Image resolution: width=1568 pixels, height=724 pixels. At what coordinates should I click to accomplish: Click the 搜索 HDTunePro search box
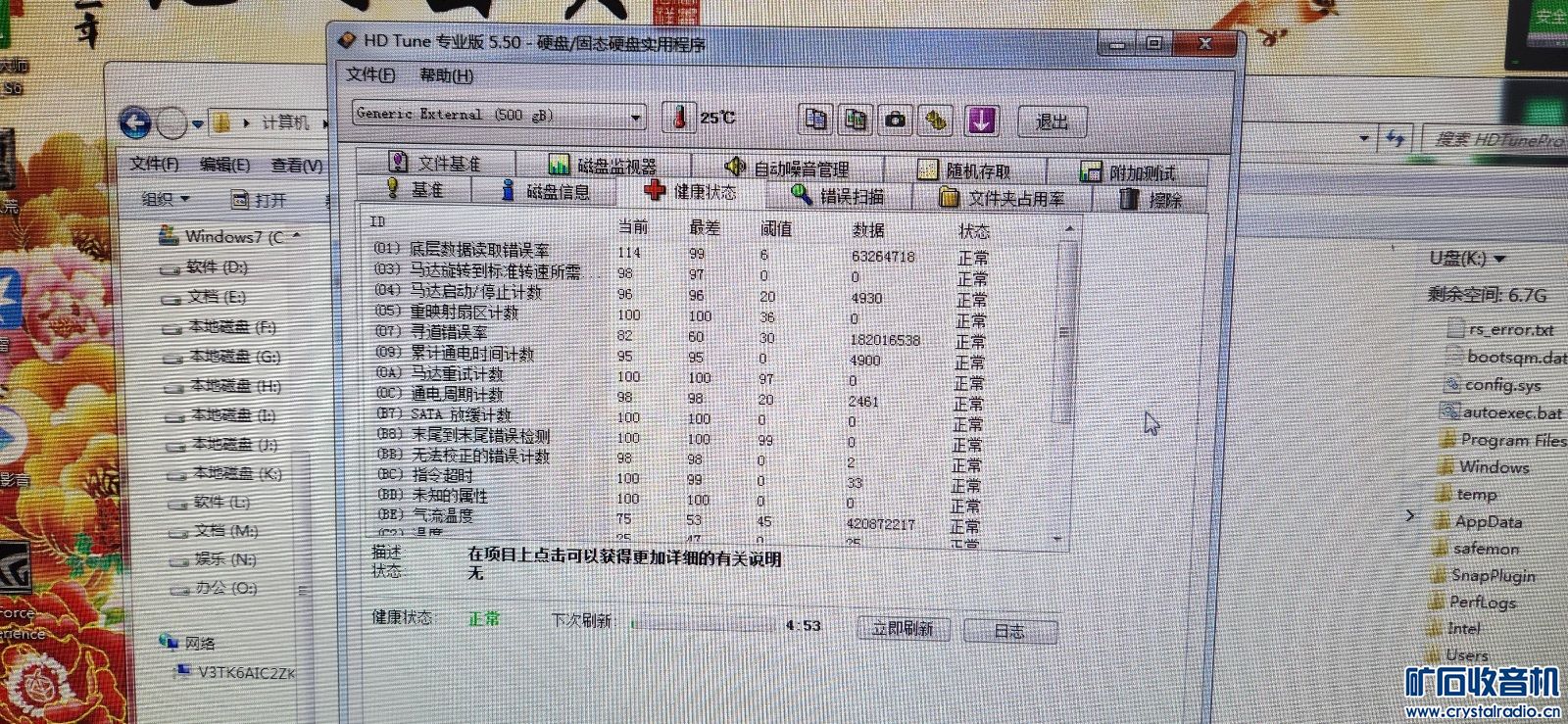[x=1497, y=140]
